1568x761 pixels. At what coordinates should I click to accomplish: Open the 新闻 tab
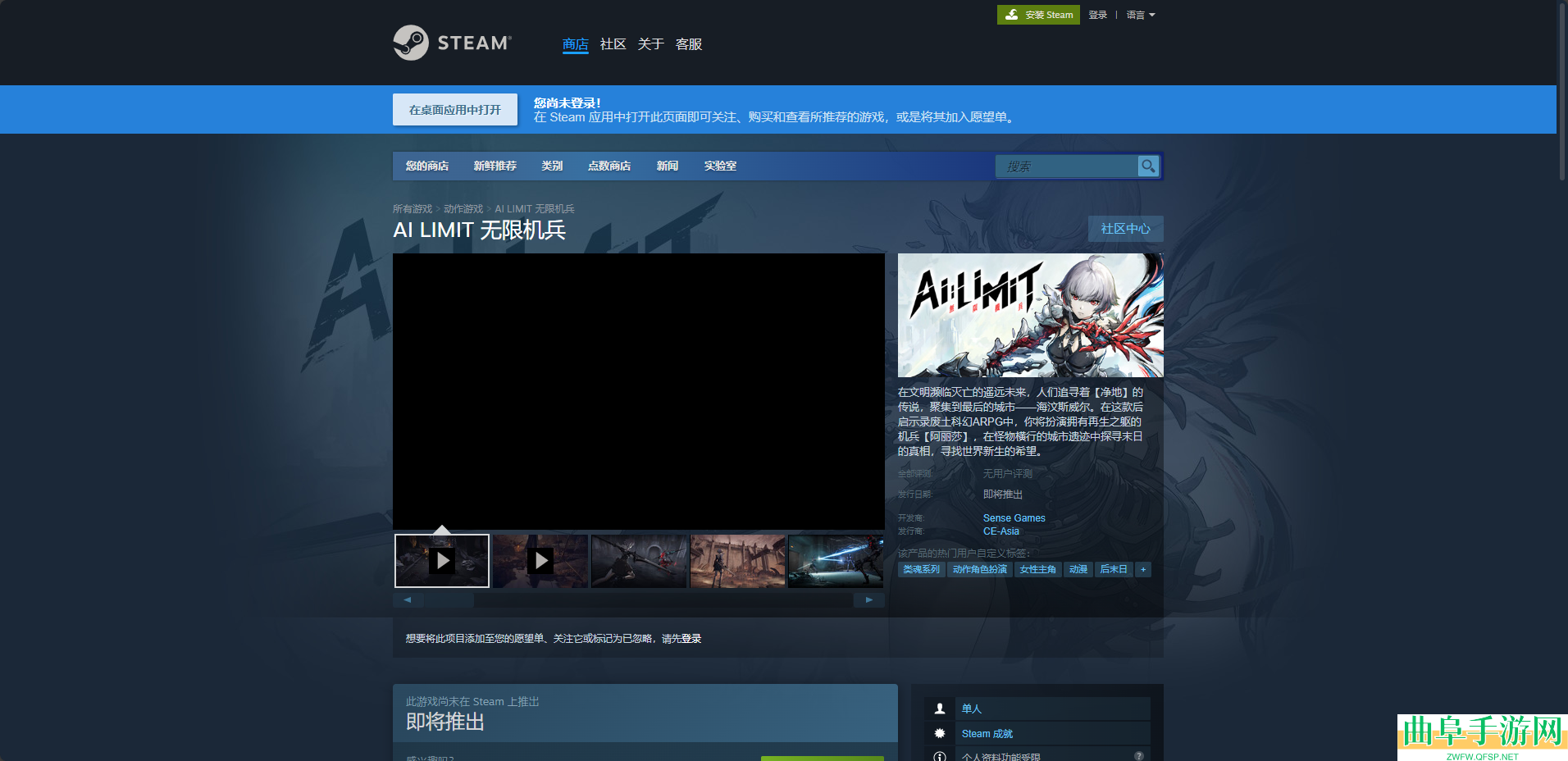tap(668, 166)
